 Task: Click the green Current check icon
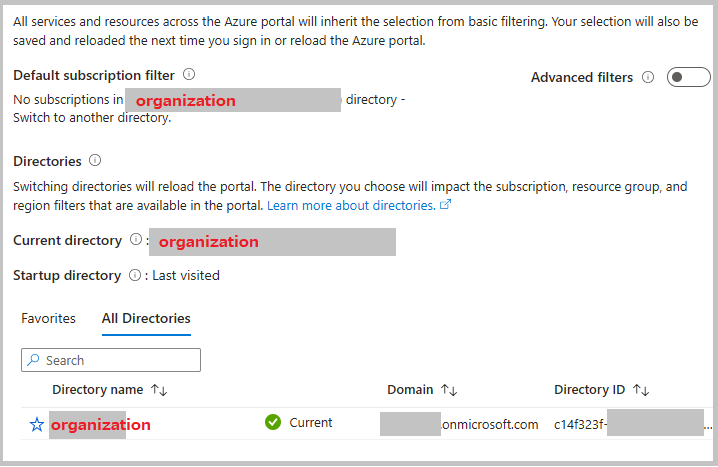(273, 422)
